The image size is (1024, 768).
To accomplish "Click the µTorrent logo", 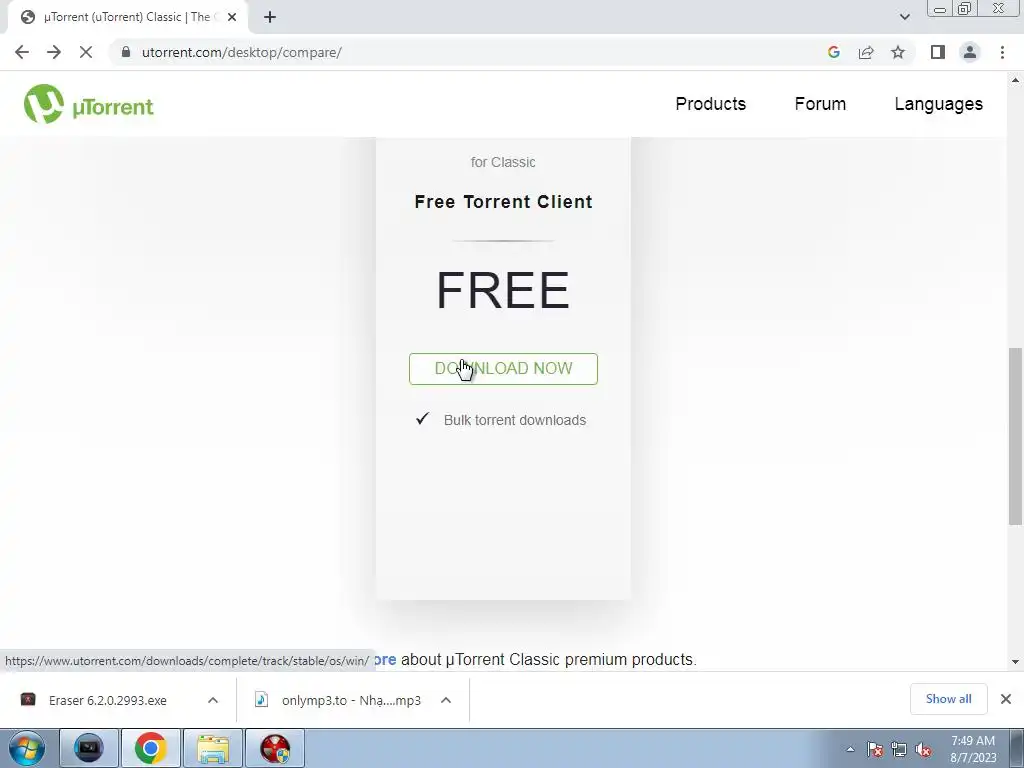I will [88, 104].
